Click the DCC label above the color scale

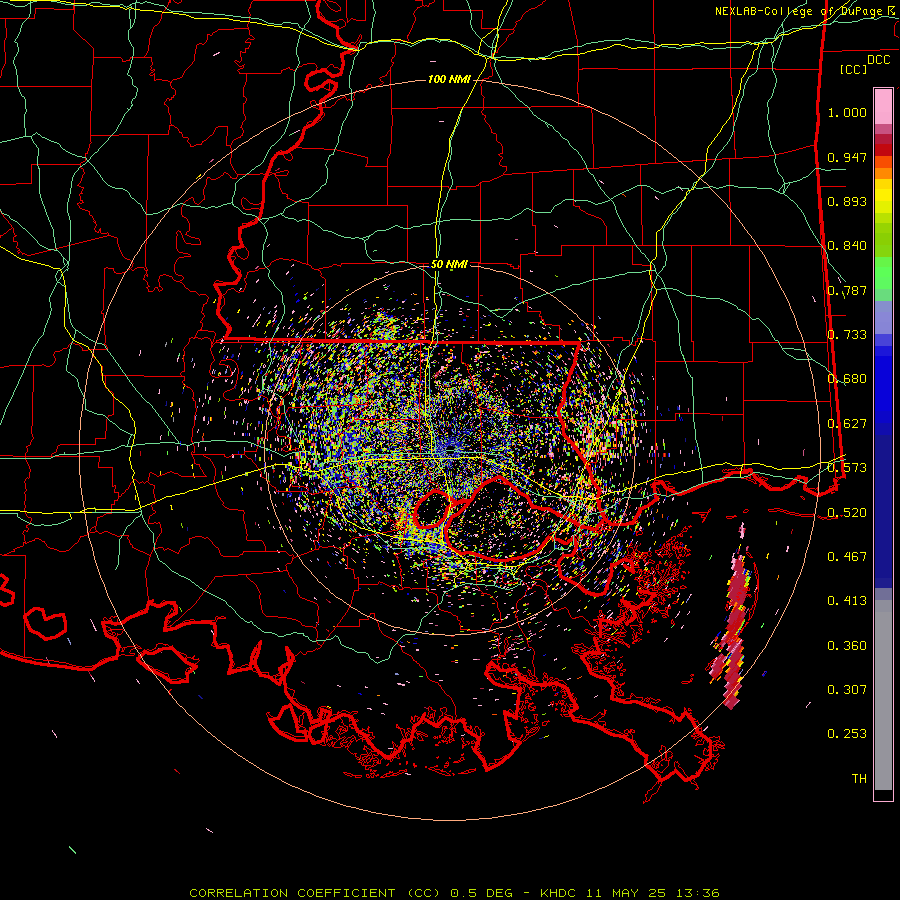878,60
